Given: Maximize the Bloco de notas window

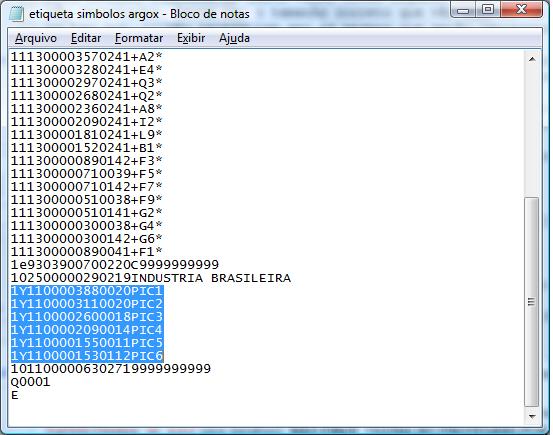Looking at the screenshot, I should point(488,10).
